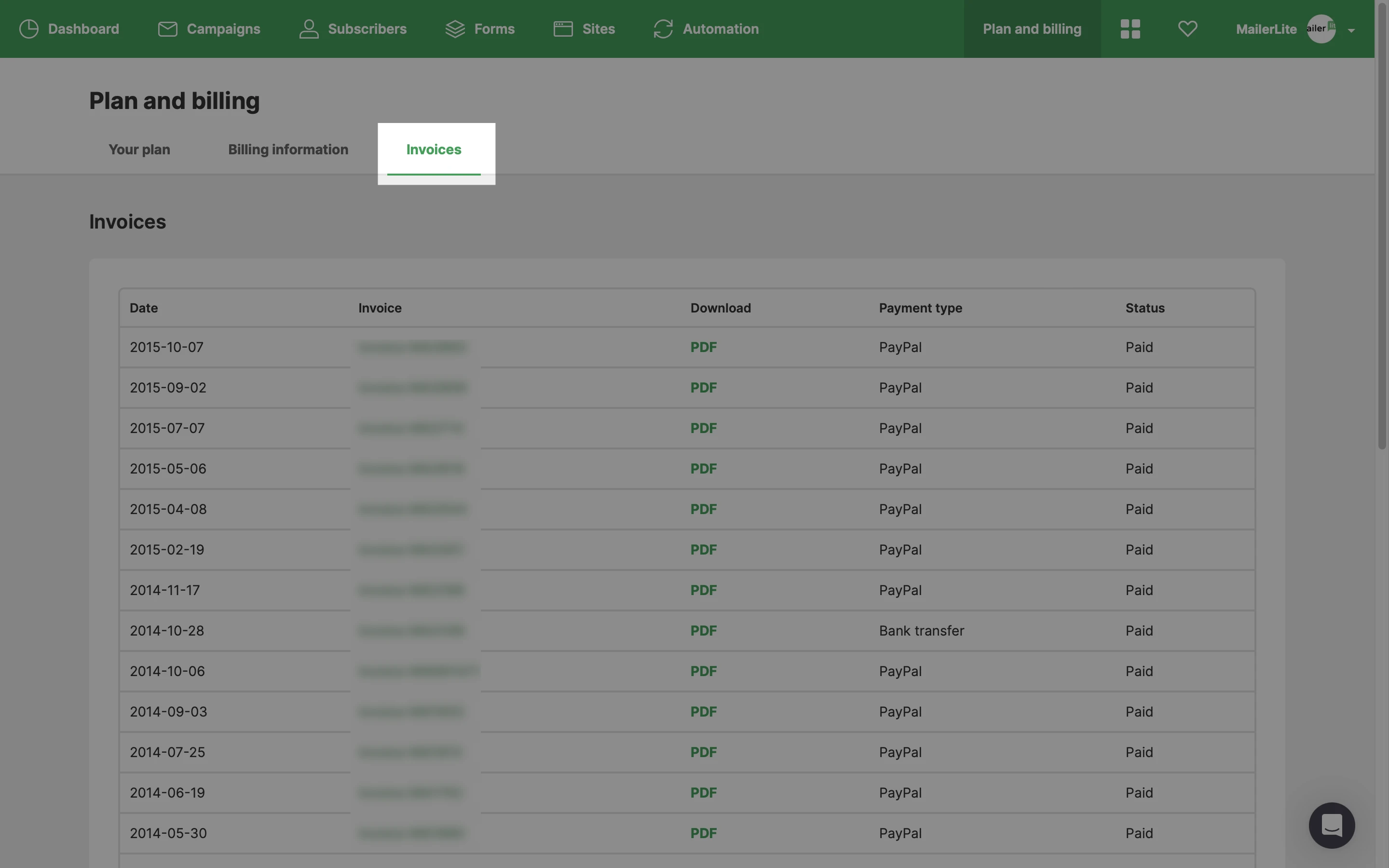Select the Invoices tab

(434, 149)
